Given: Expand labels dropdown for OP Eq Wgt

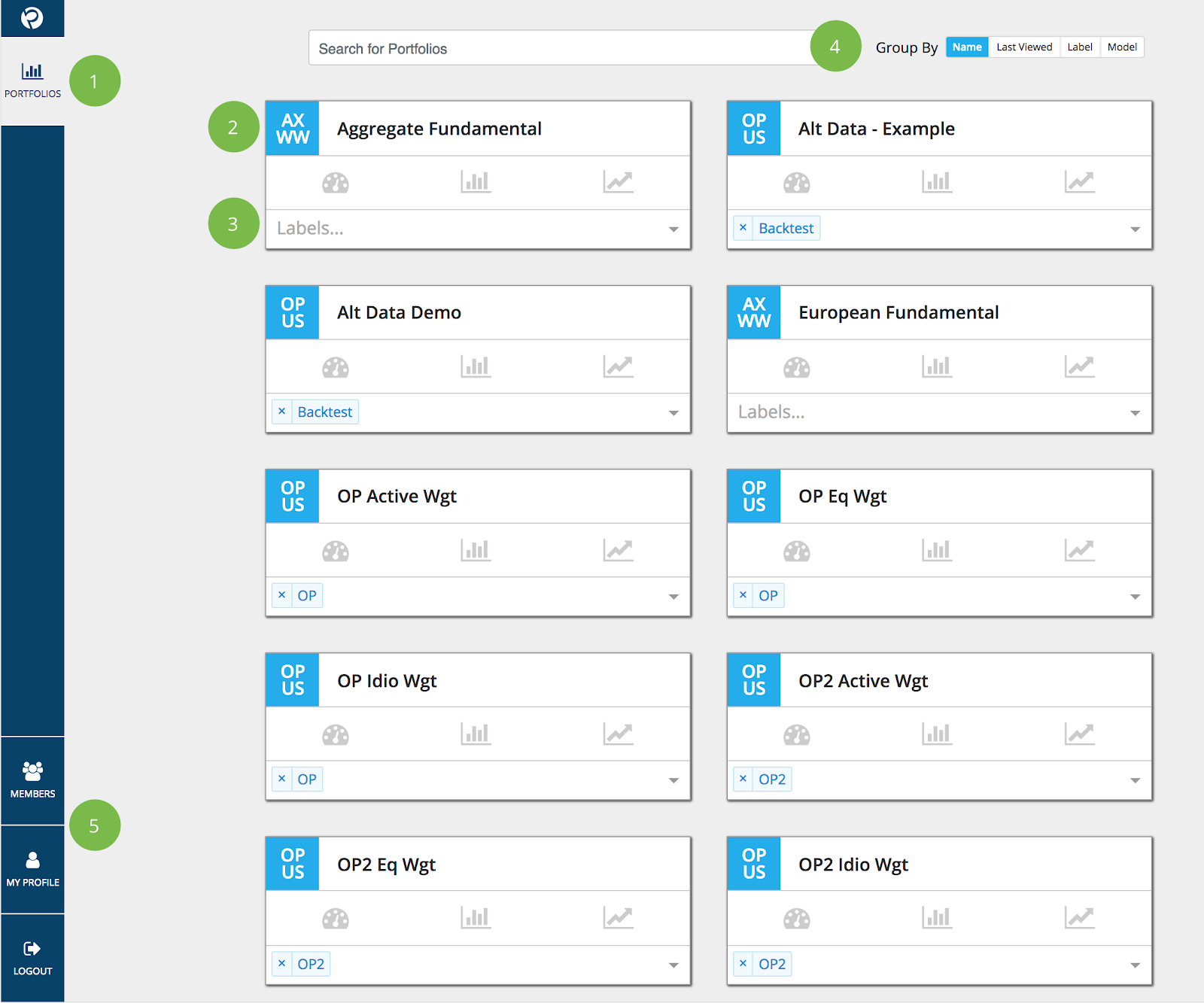Looking at the screenshot, I should point(1135,597).
